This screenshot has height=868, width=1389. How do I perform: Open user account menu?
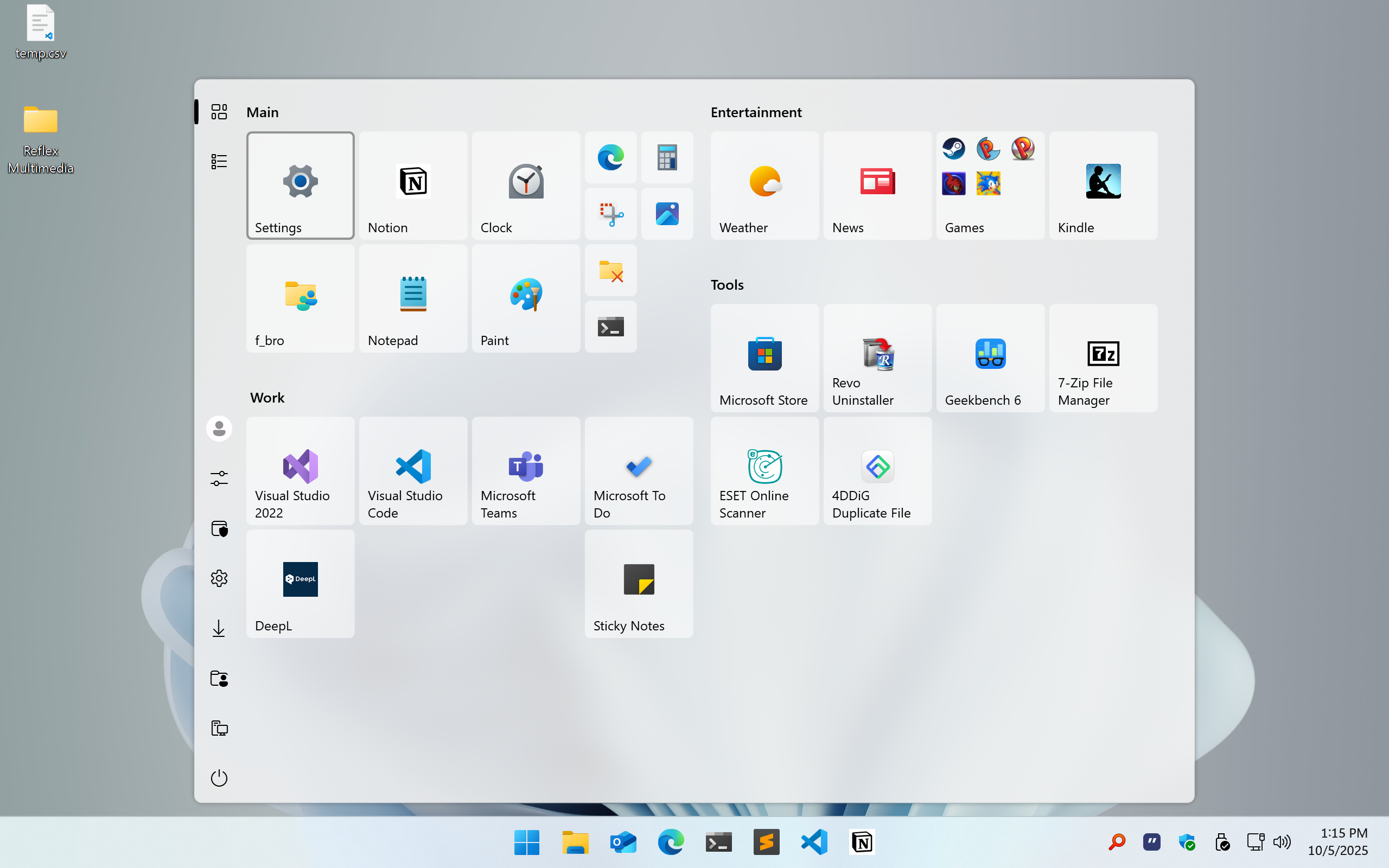pyautogui.click(x=219, y=428)
